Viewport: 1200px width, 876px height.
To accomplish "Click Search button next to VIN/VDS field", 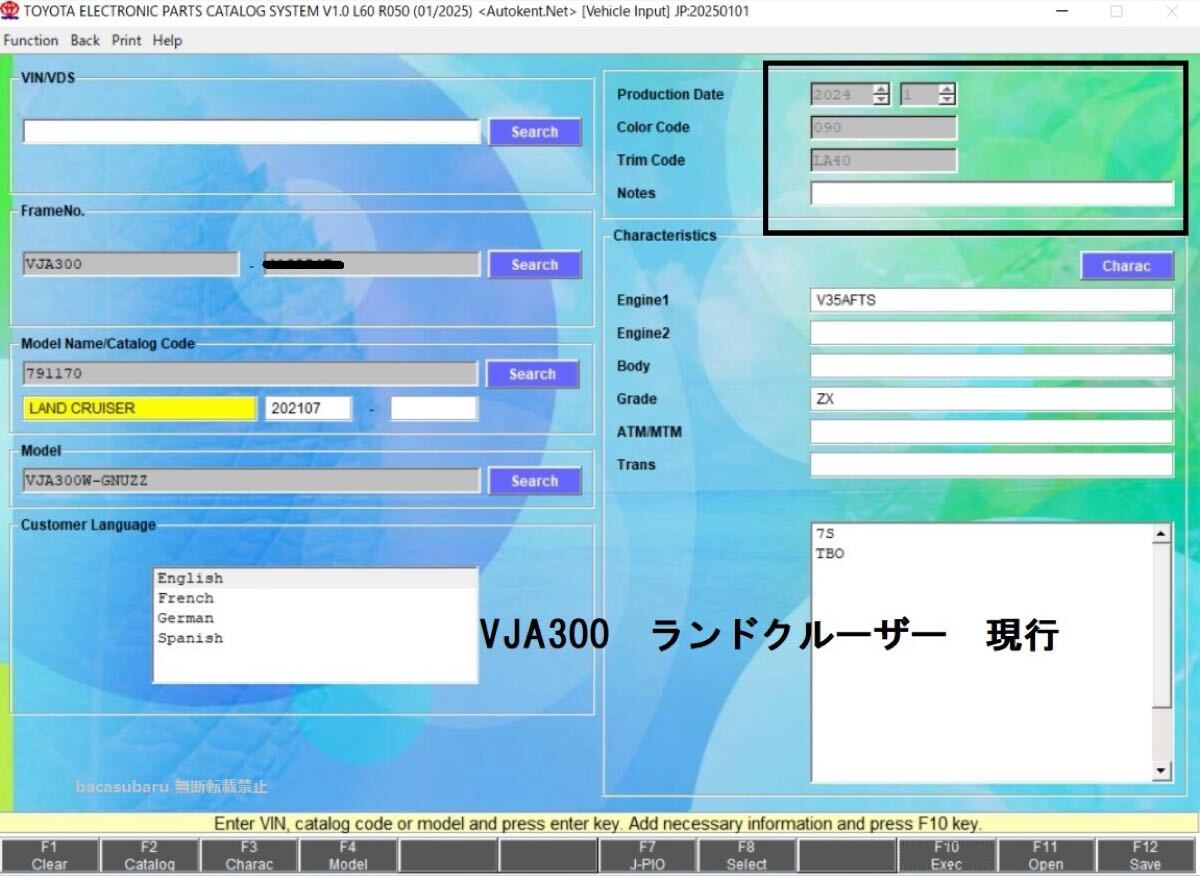I will pyautogui.click(x=534, y=132).
